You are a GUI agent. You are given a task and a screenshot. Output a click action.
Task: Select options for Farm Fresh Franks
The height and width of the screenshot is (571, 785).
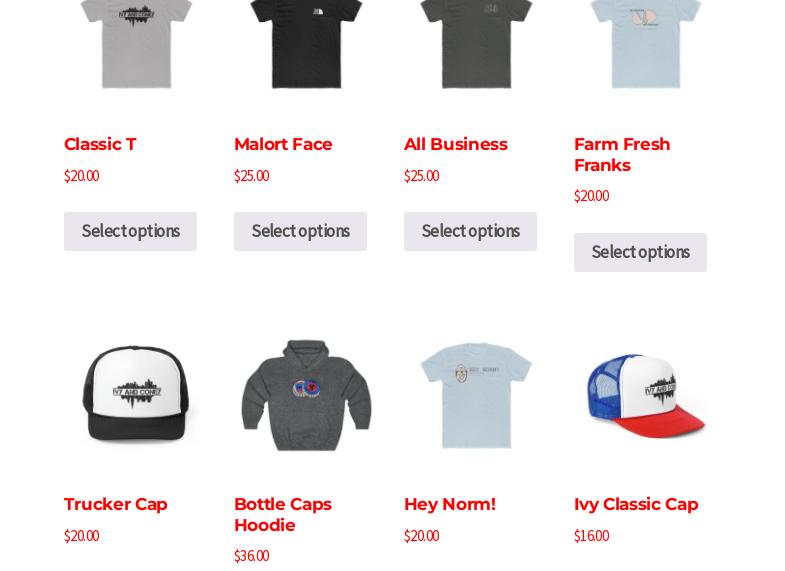640,252
